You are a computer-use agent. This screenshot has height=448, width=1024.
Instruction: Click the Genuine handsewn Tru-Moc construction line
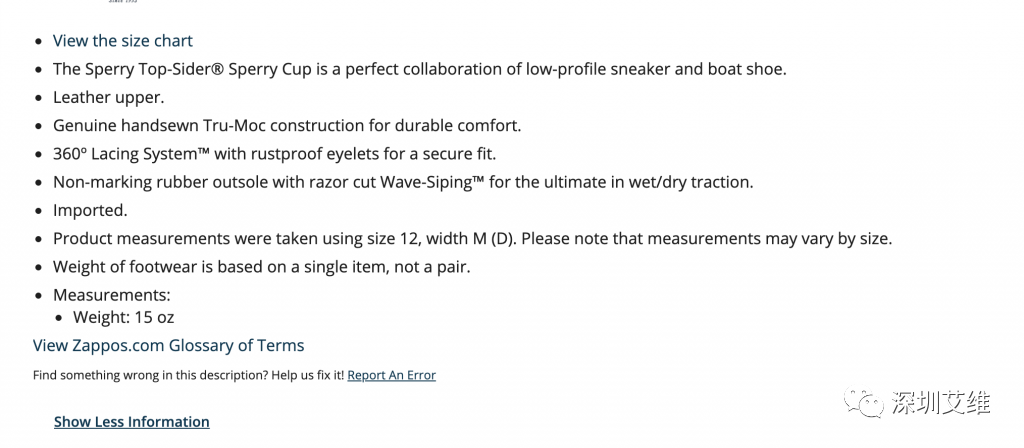[287, 125]
